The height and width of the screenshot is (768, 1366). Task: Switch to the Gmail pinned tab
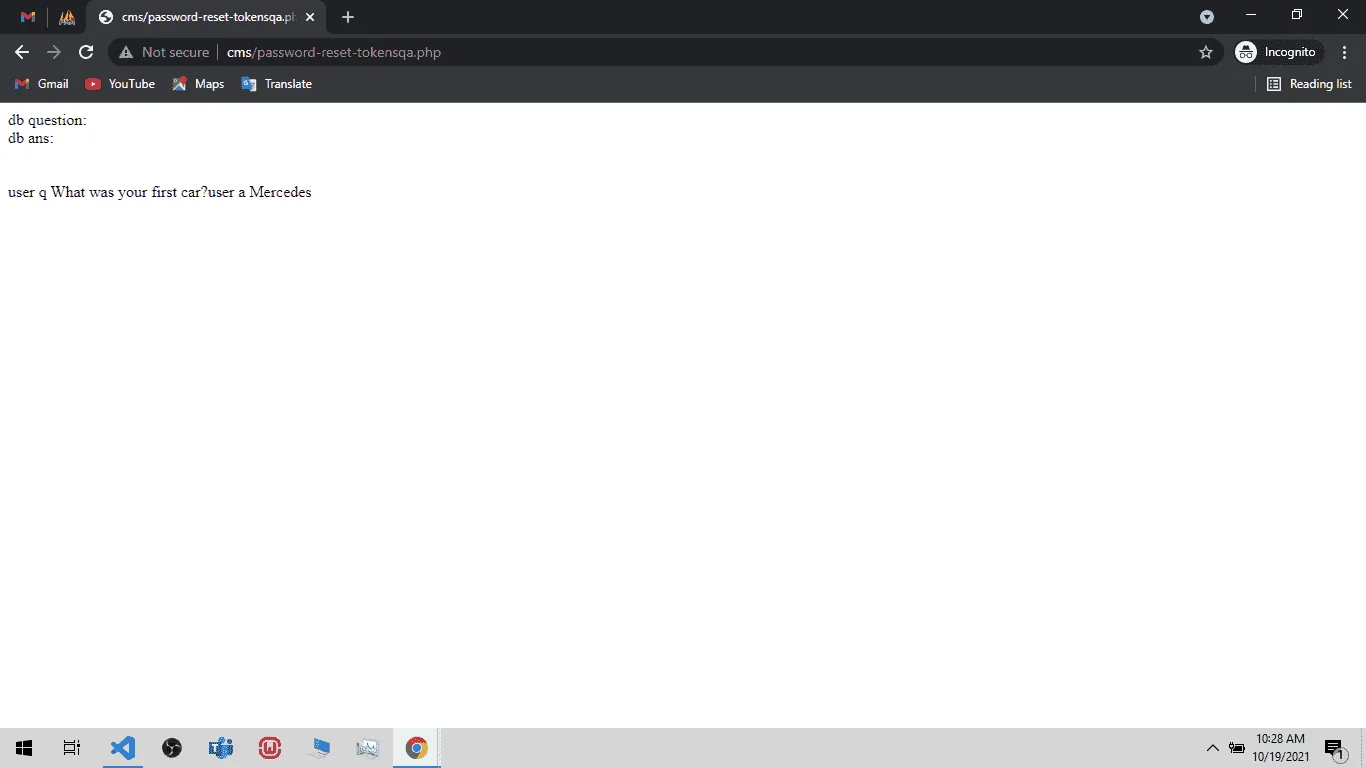[28, 17]
